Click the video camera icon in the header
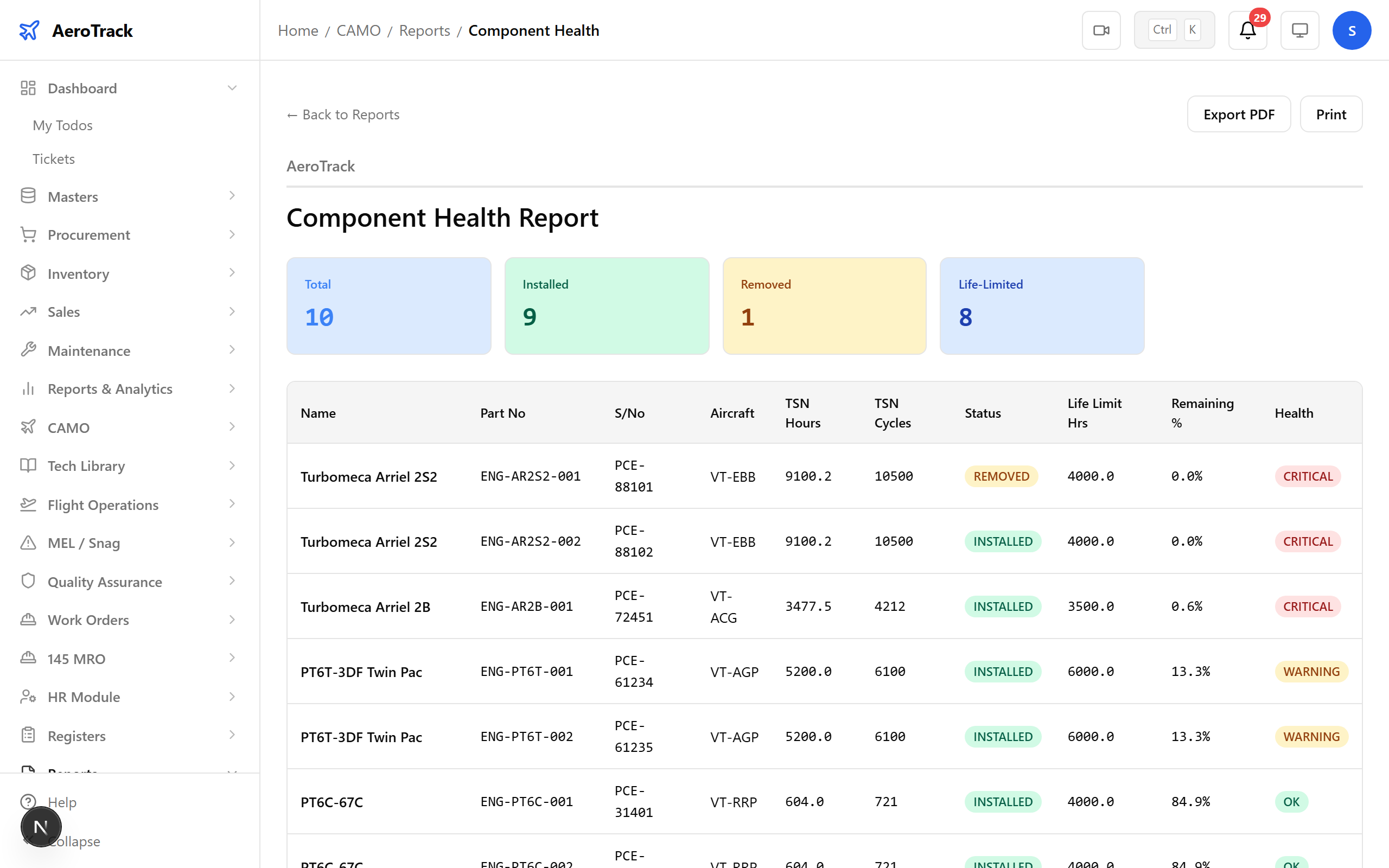1389x868 pixels. click(x=1101, y=30)
